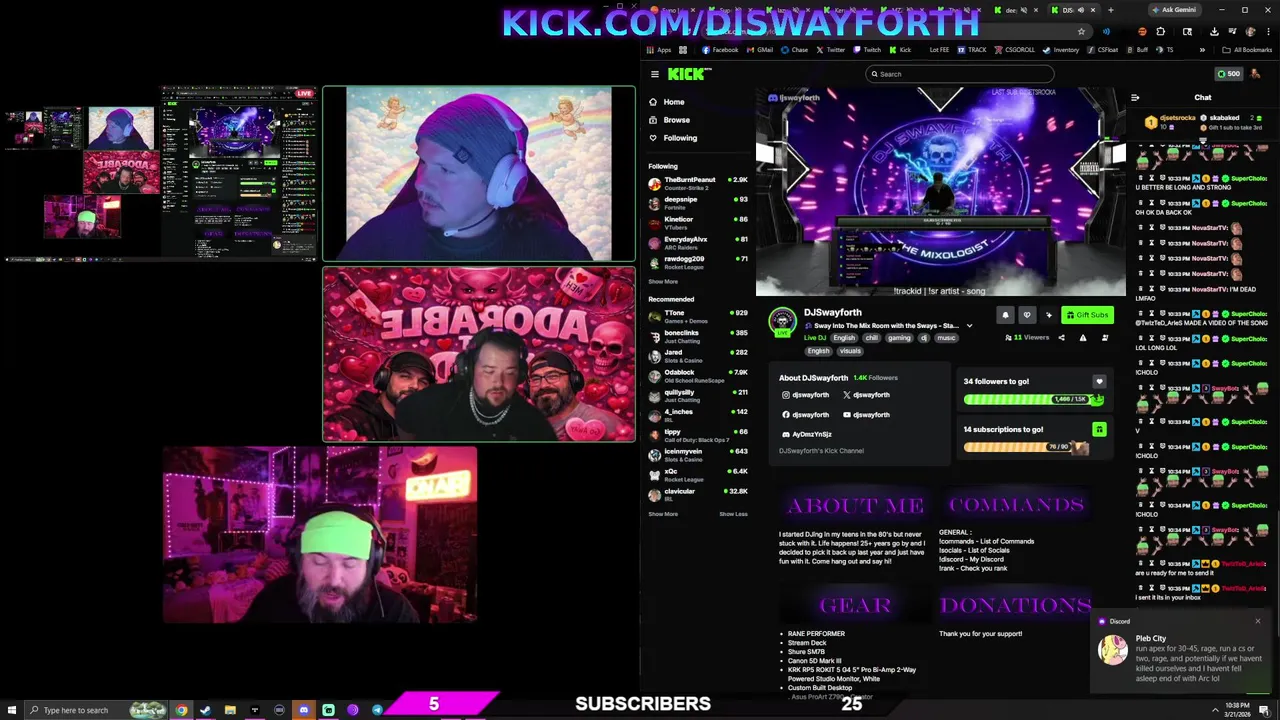This screenshot has height=720, width=1280.
Task: Open the Kick hamburger sidebar menu
Action: [x=655, y=74]
